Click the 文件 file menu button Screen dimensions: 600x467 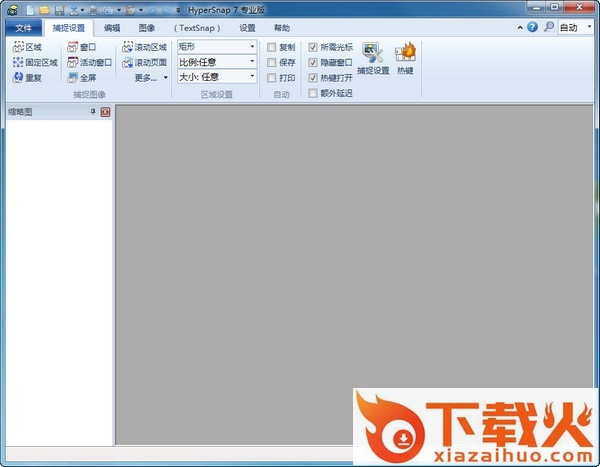tap(23, 28)
